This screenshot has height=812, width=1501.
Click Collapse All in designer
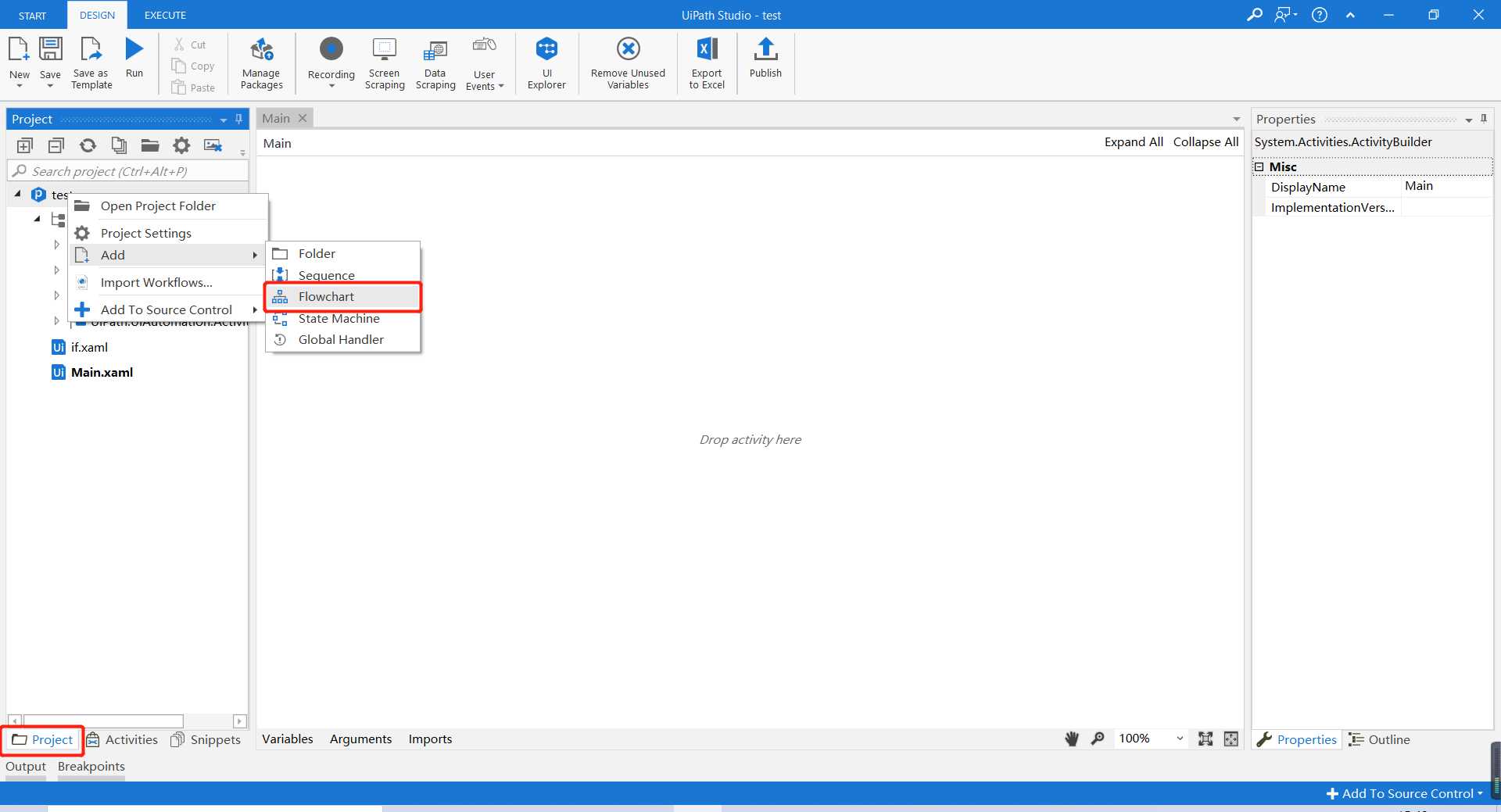point(1205,141)
